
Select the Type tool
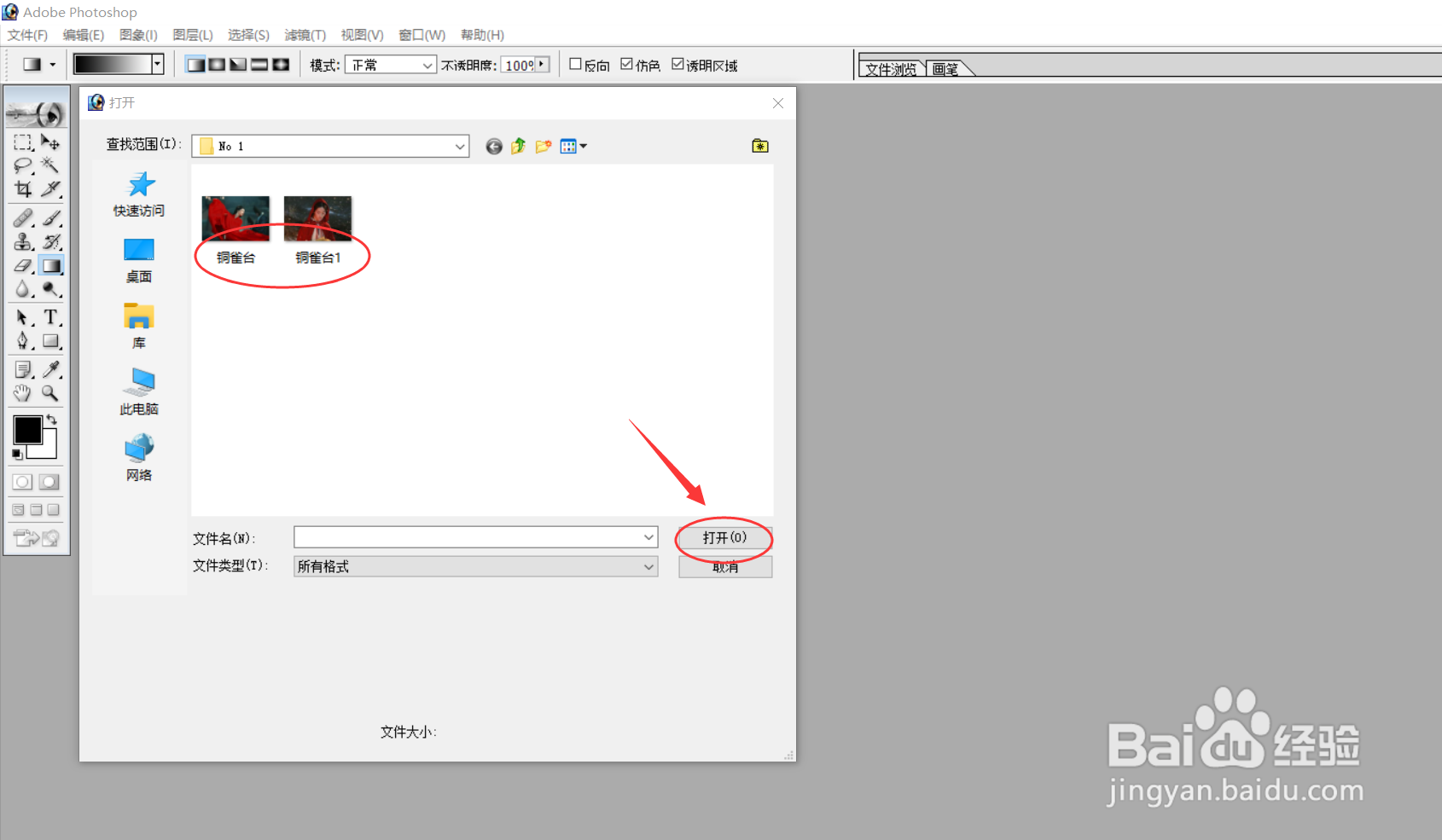pyautogui.click(x=50, y=318)
